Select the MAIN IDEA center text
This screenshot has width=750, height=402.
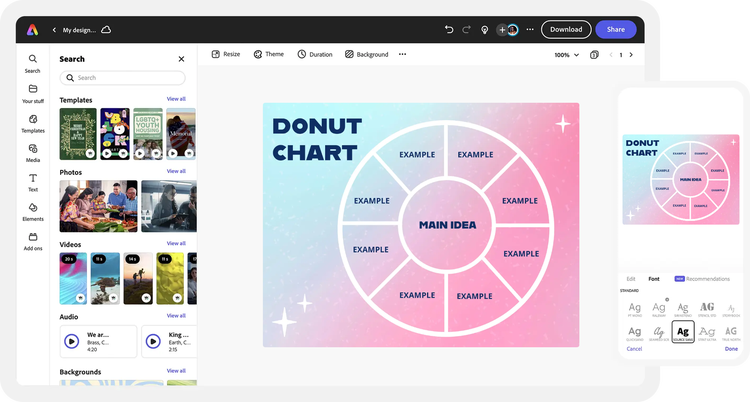(448, 225)
